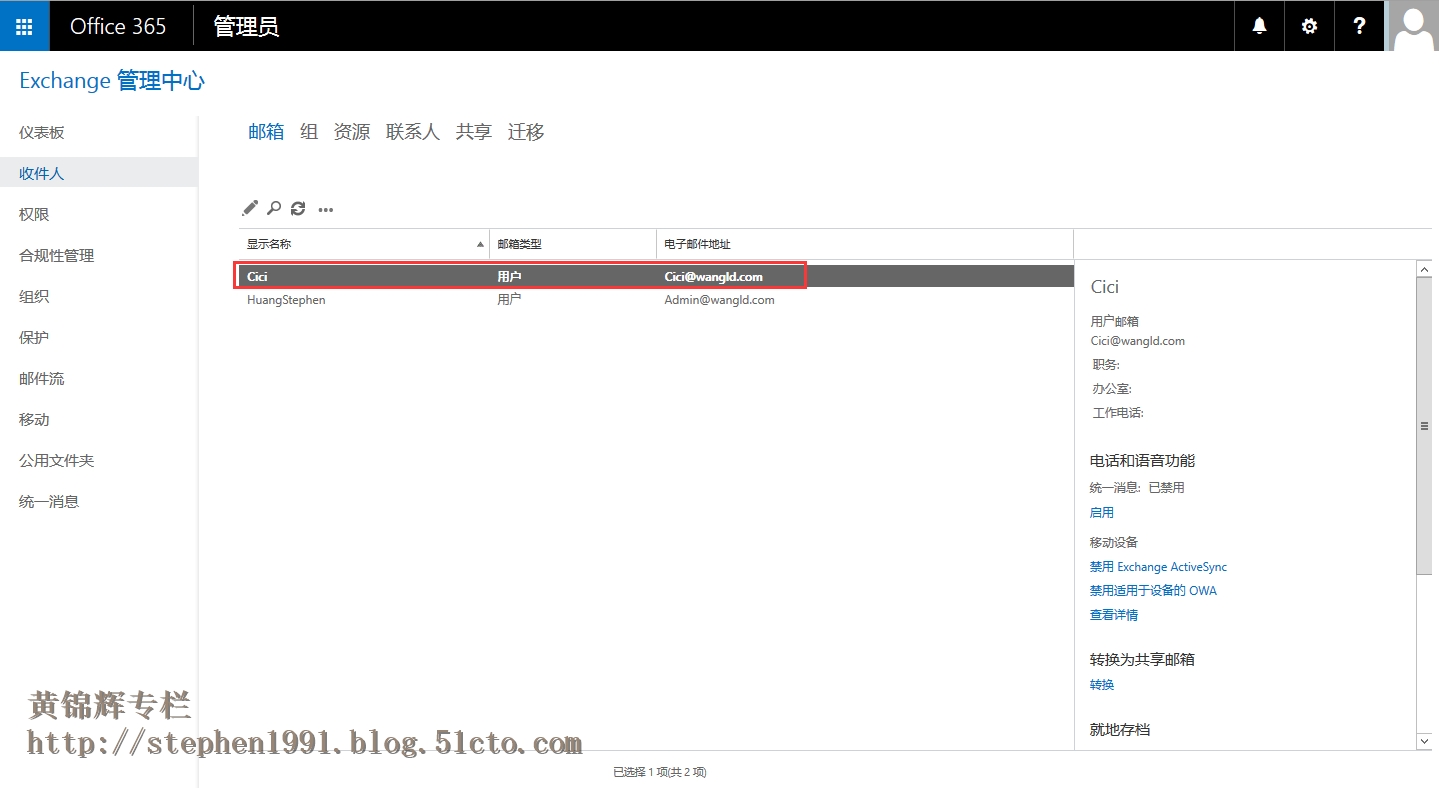Viewport: 1439px width, 788px height.
Task: Switch to the 联系人 tab
Action: [413, 132]
